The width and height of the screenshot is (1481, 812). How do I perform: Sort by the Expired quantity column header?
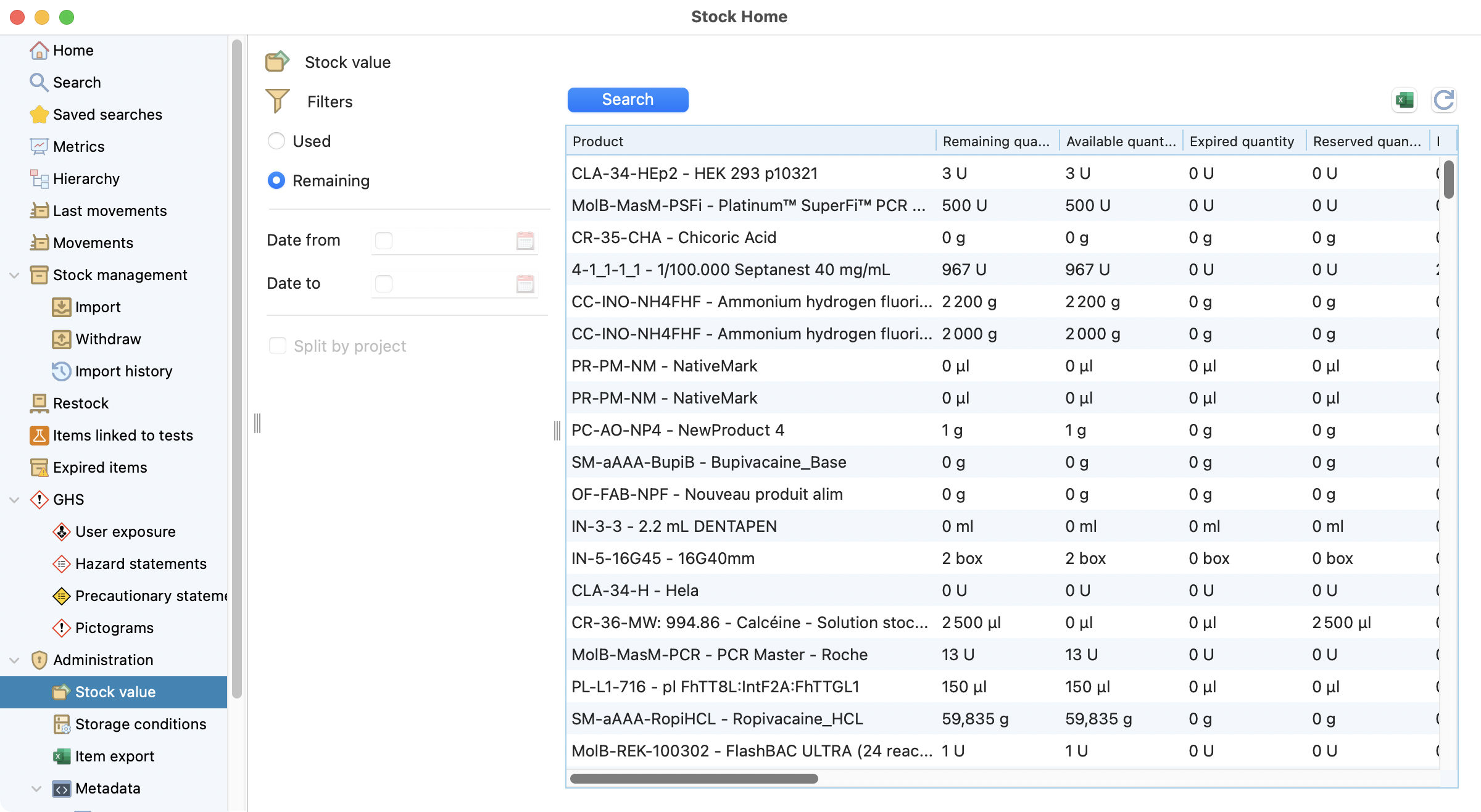(1242, 141)
